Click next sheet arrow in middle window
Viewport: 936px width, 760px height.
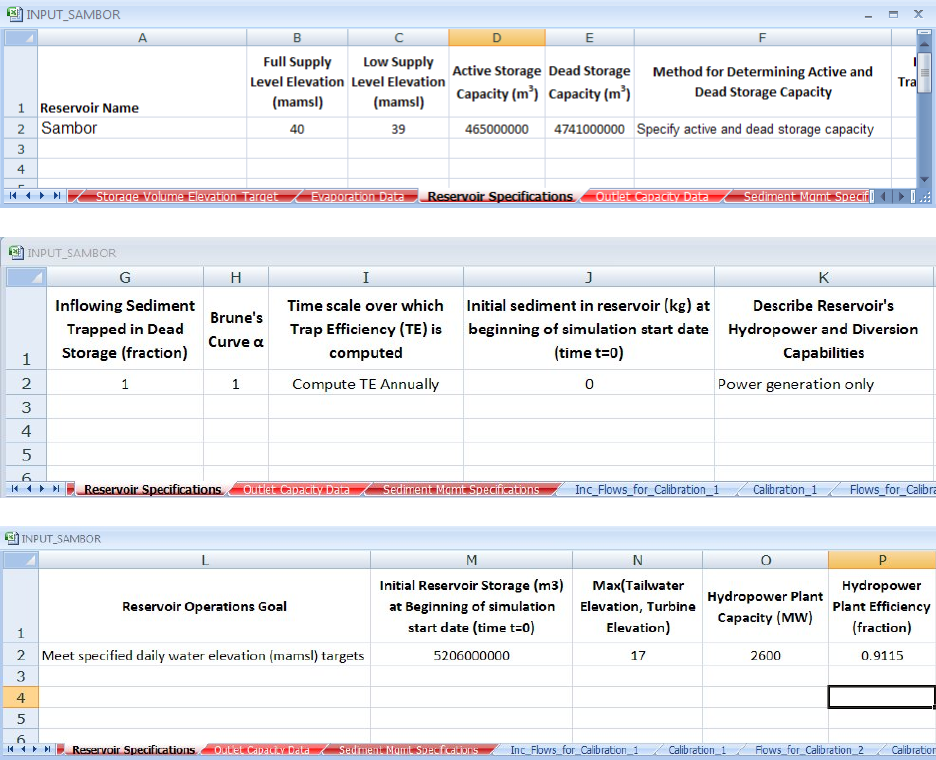tap(42, 488)
